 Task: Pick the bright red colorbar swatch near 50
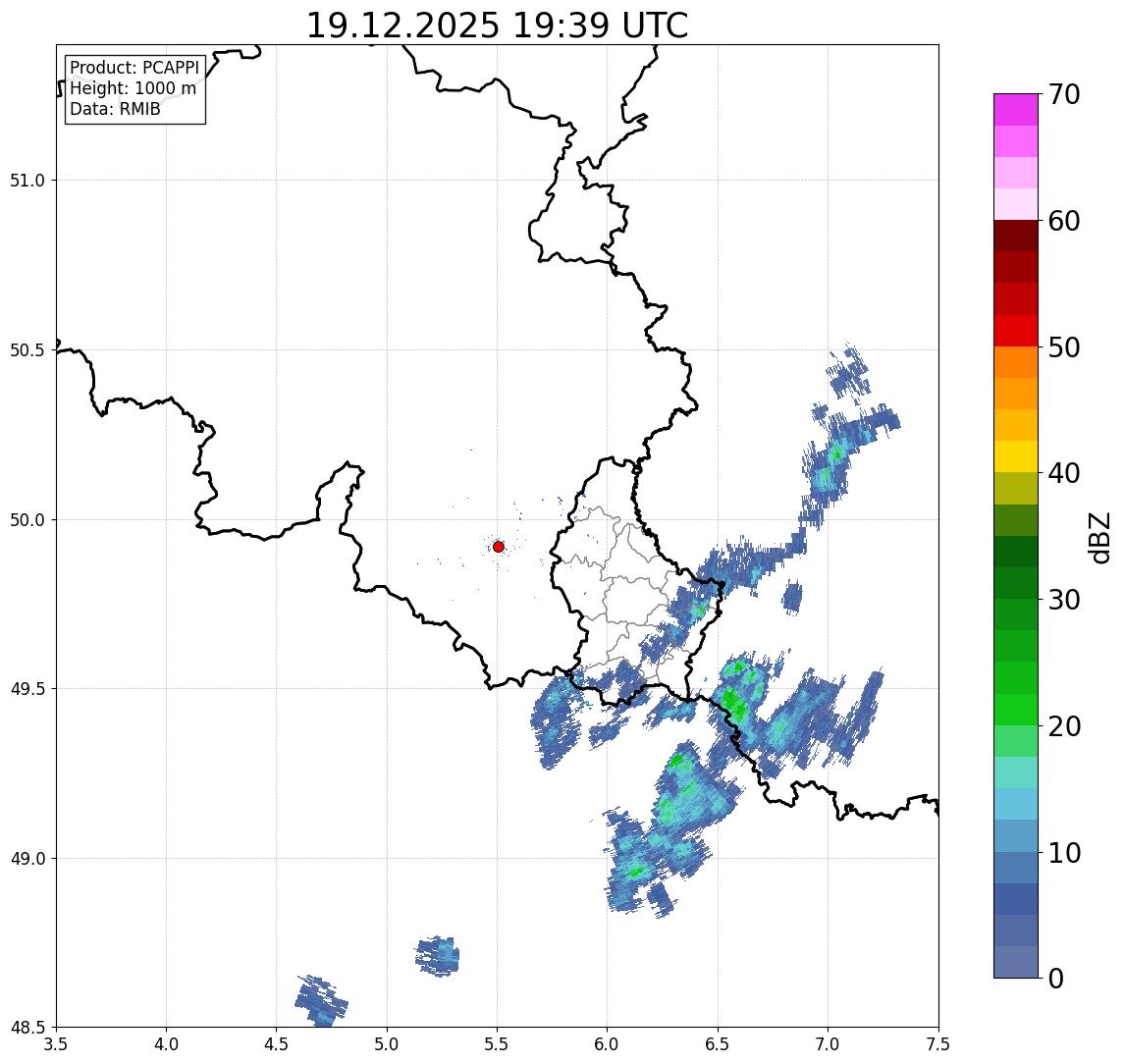coord(1016,331)
